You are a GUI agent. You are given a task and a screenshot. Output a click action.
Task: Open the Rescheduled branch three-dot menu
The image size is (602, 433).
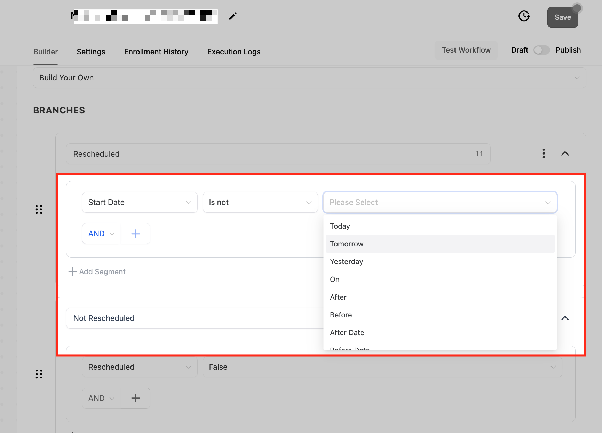(544, 154)
